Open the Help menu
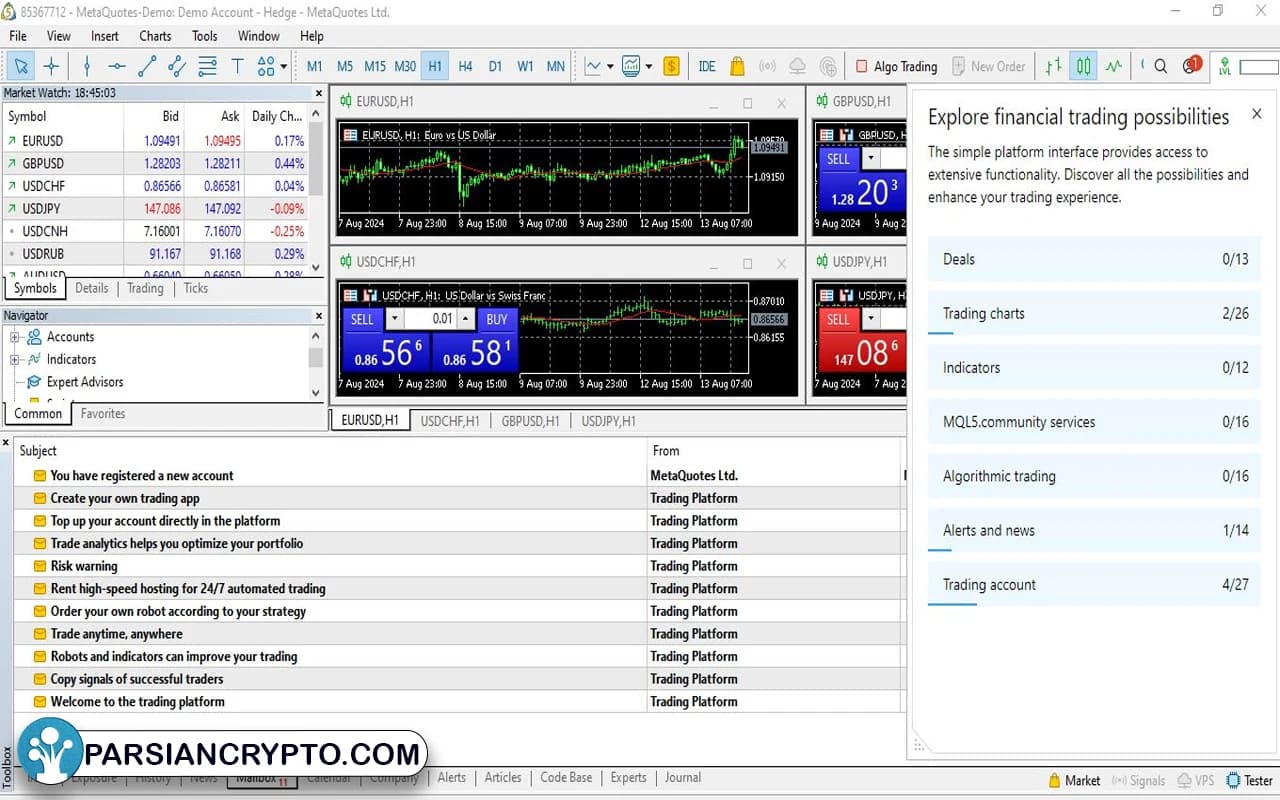1280x800 pixels. (x=312, y=36)
